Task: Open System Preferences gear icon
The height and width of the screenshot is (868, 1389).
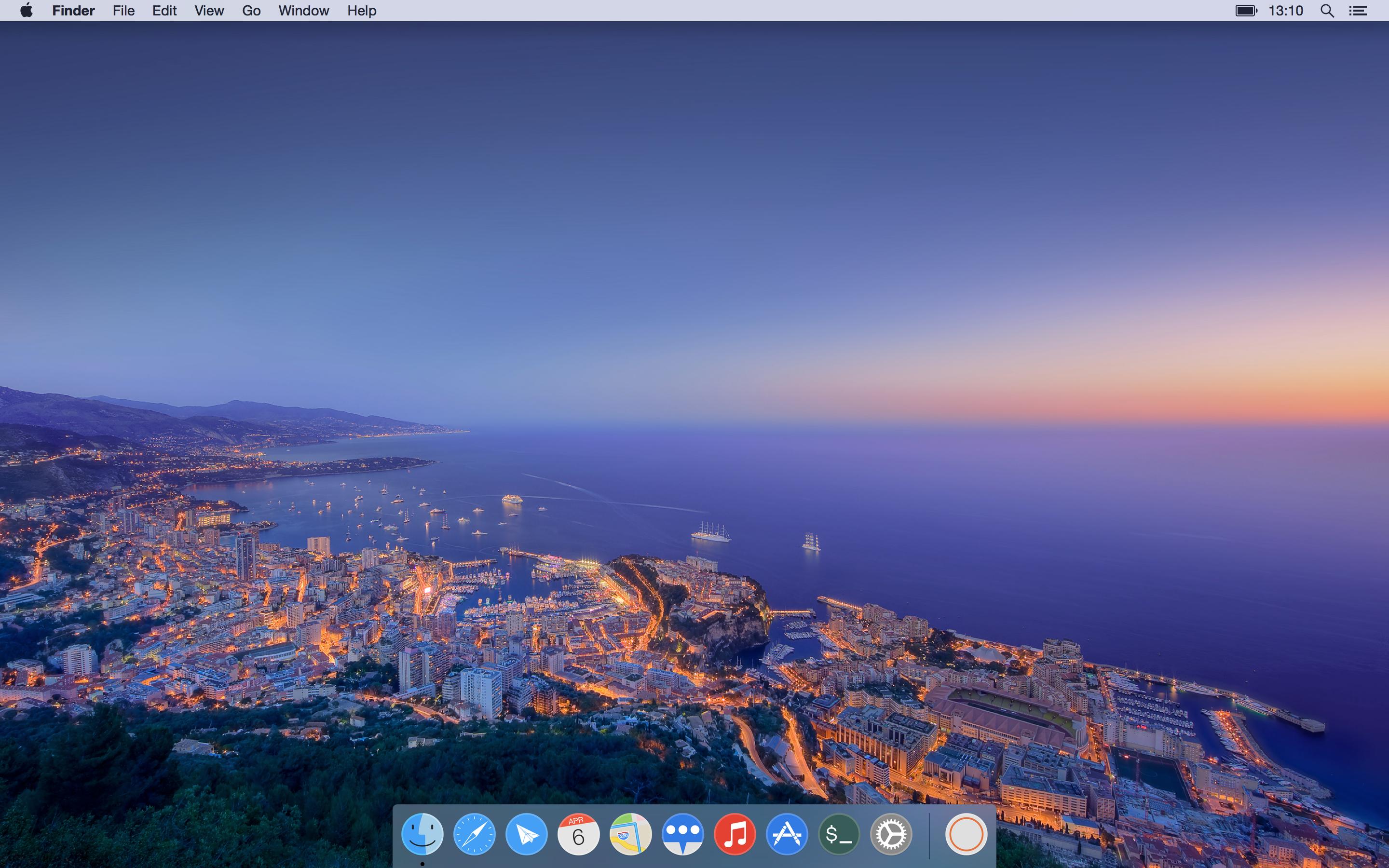Action: click(x=891, y=834)
